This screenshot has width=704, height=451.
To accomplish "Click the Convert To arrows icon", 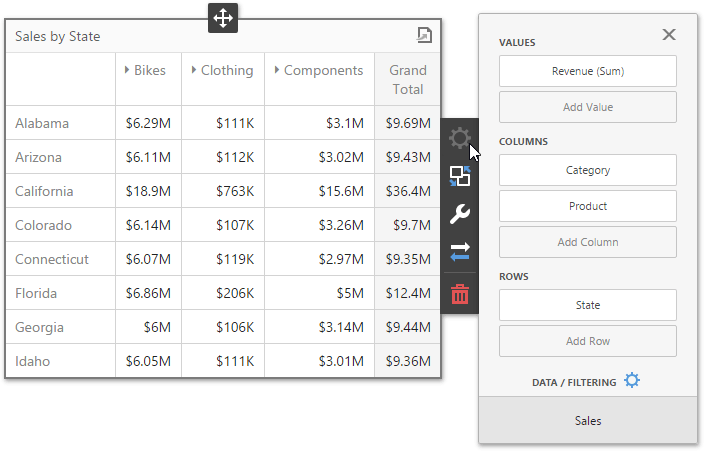I will (x=460, y=252).
